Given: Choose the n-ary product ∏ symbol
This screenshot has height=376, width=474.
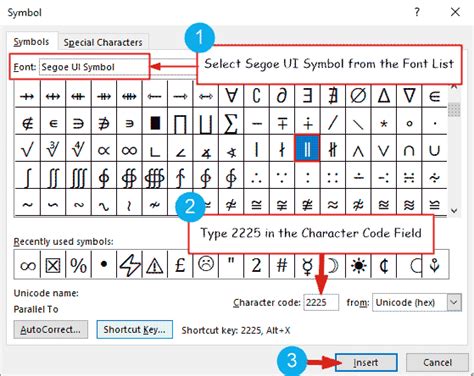Looking at the screenshot, I should 180,123.
